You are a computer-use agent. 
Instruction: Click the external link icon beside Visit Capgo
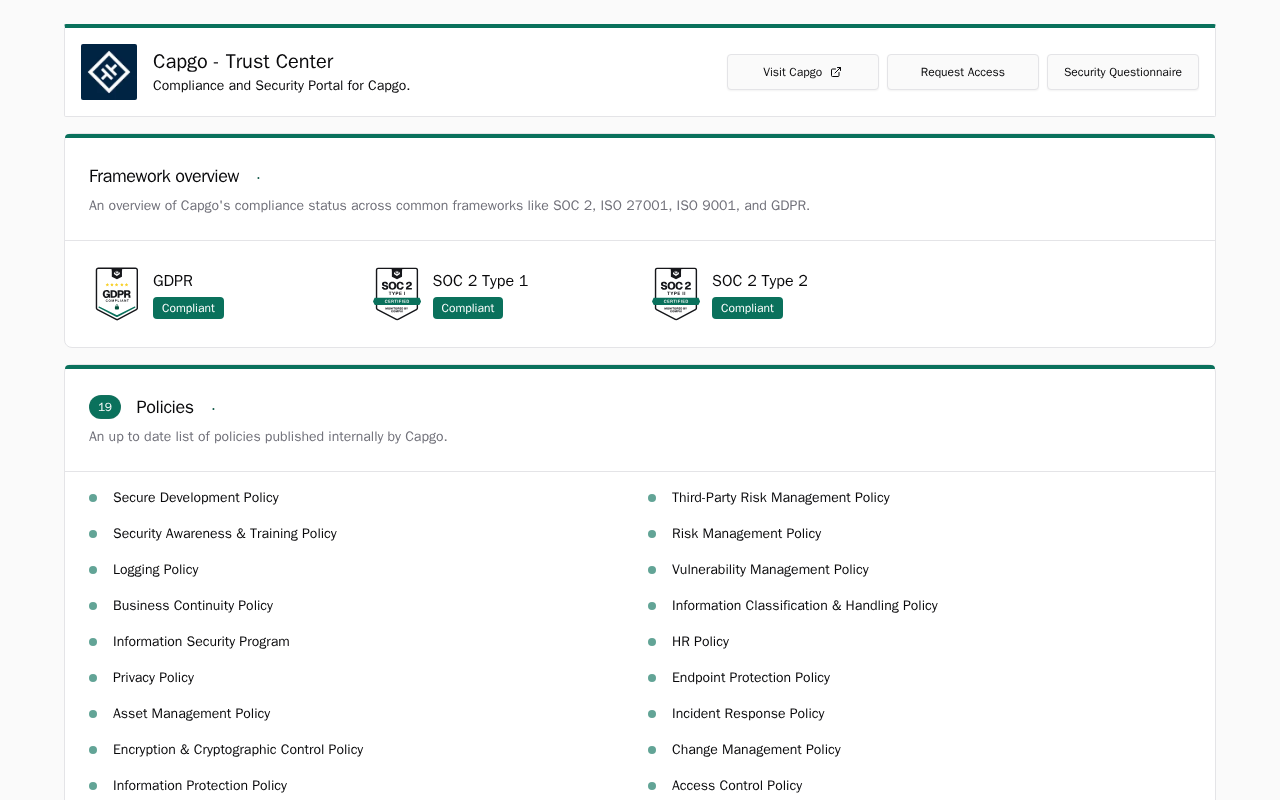(836, 72)
